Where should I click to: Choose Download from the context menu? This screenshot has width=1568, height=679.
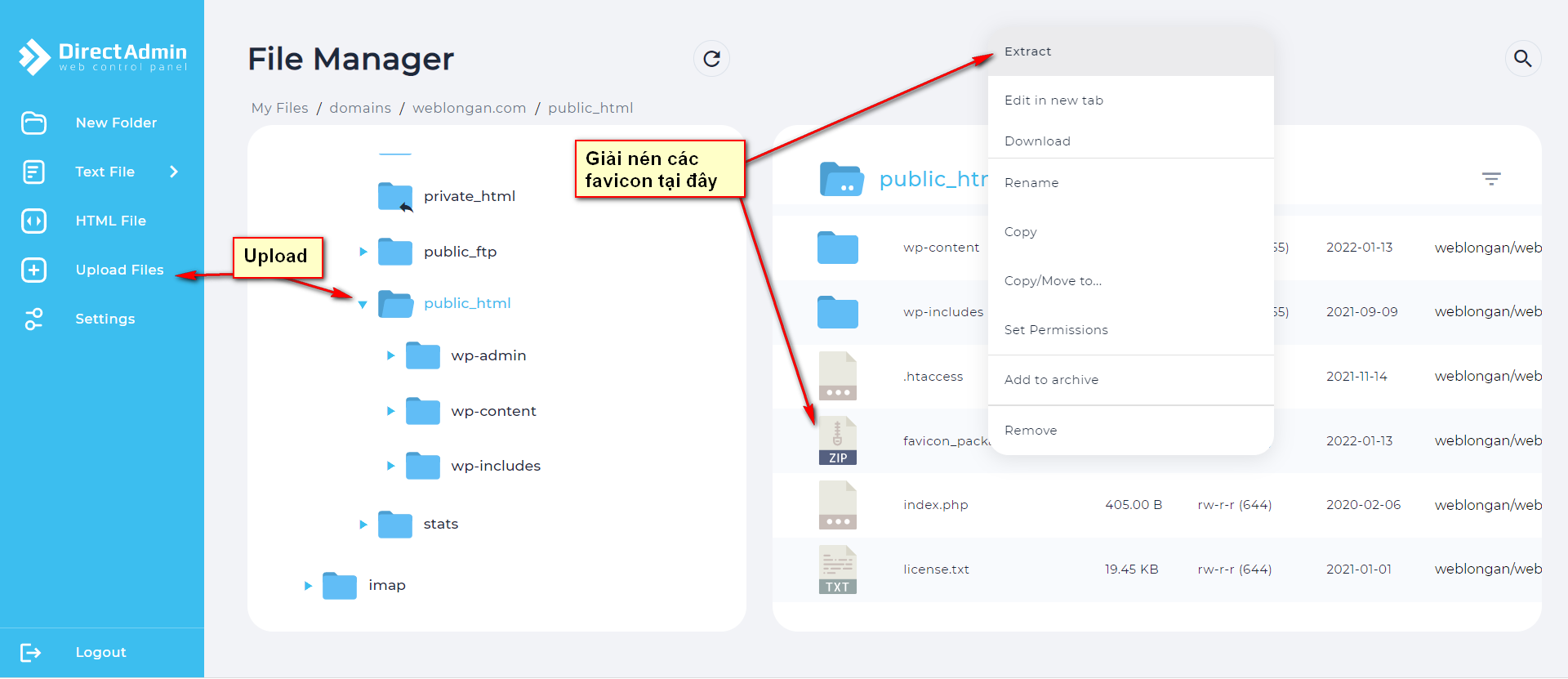coord(1131,141)
